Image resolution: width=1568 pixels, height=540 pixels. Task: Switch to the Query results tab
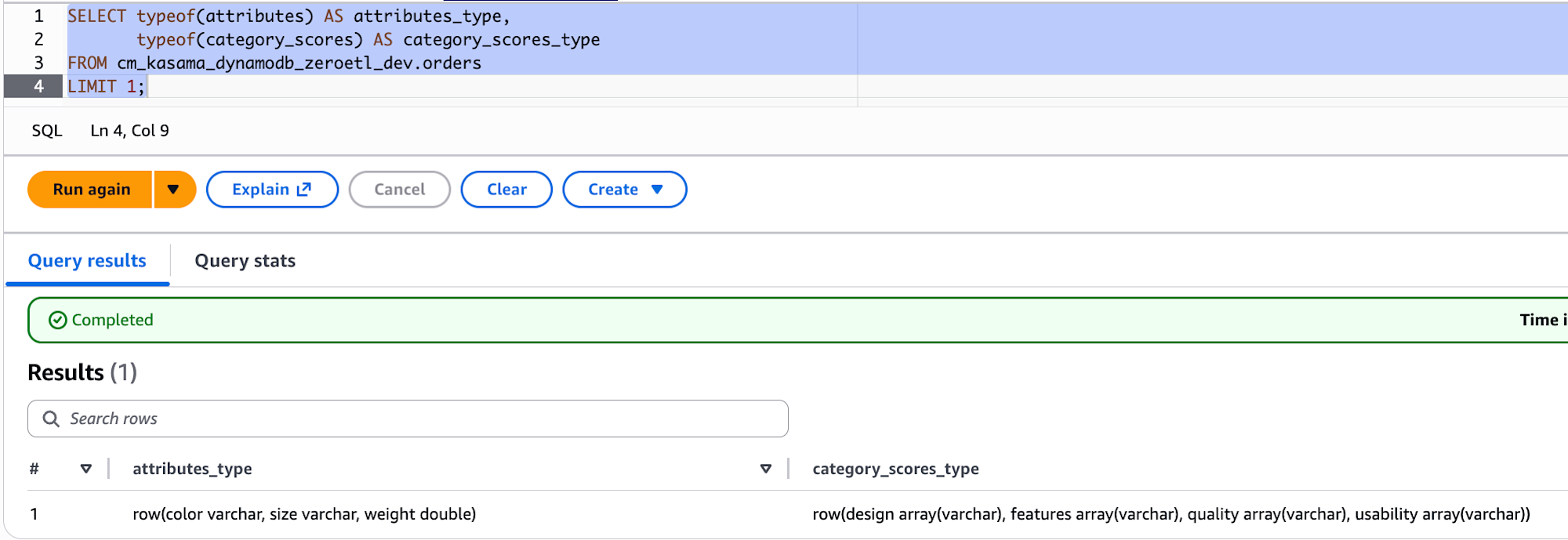[87, 261]
